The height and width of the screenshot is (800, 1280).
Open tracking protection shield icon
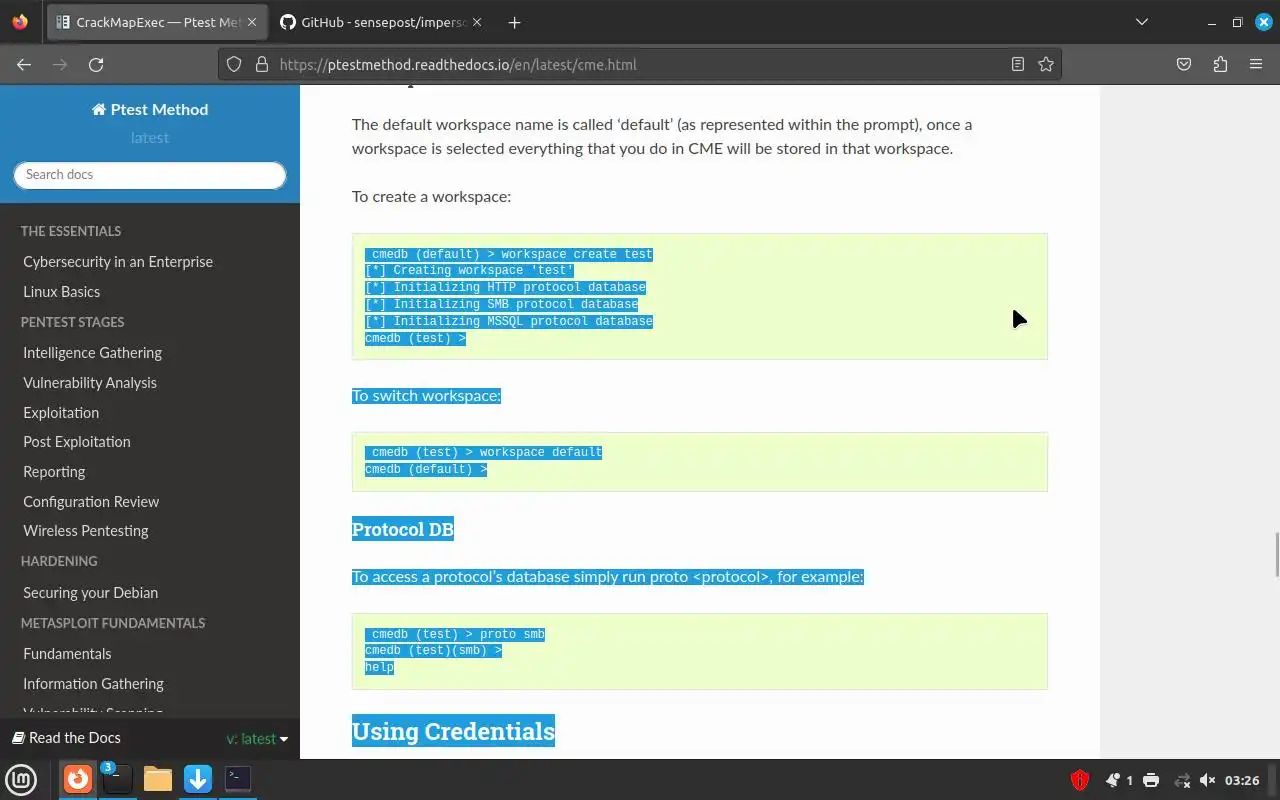[234, 64]
